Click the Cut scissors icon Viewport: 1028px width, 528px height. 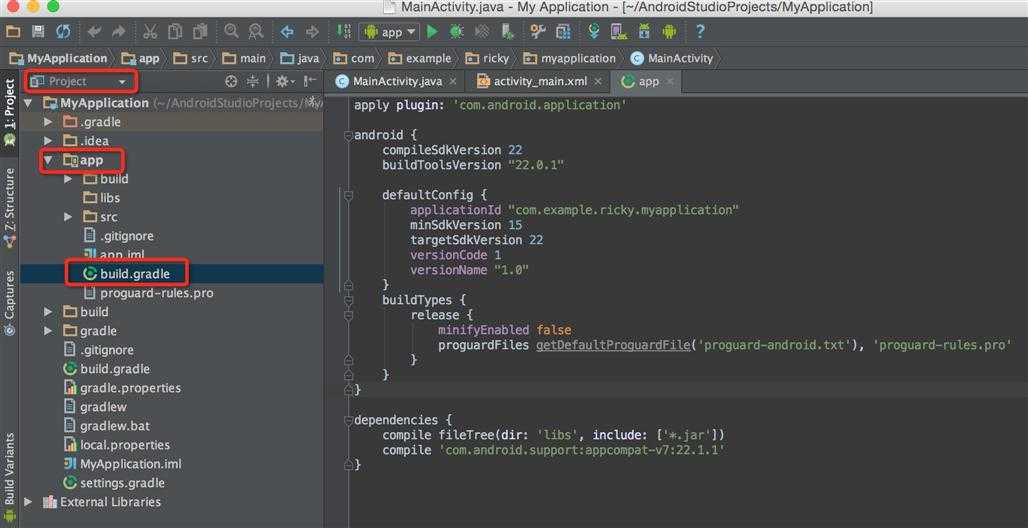tap(150, 31)
